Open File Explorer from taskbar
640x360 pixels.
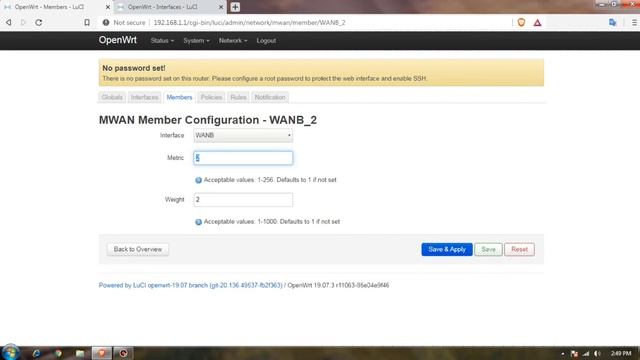pyautogui.click(x=80, y=353)
